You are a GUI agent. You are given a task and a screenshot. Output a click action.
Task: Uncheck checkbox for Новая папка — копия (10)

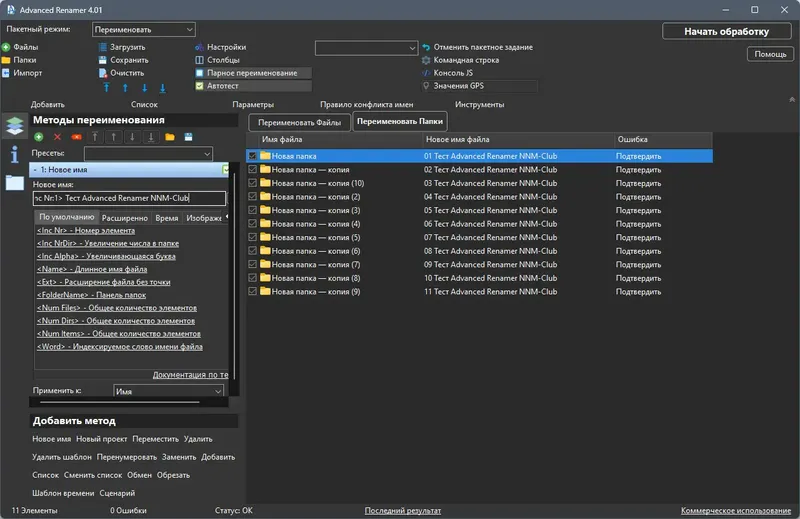253,183
